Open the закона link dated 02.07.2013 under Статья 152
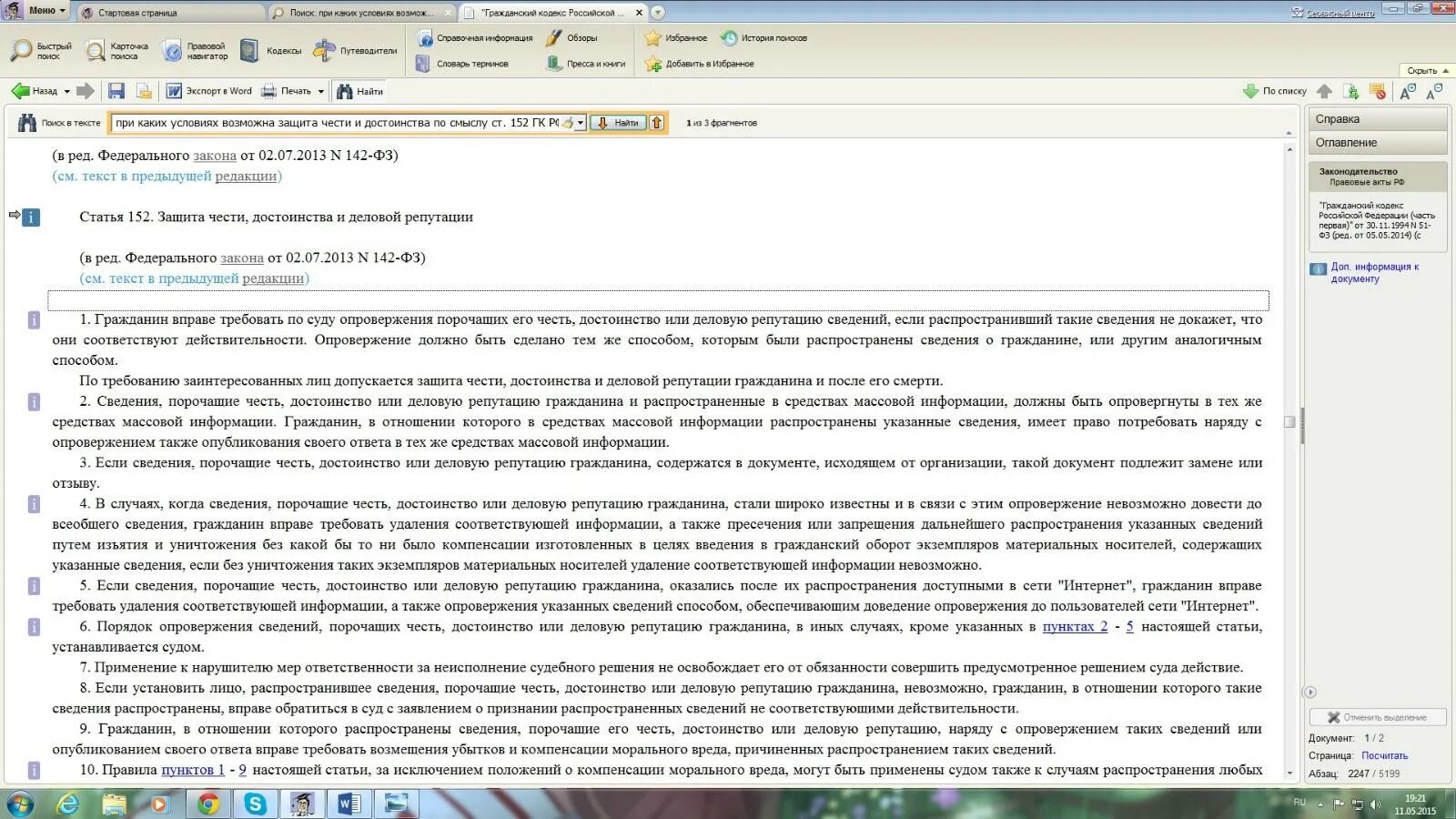 click(x=242, y=258)
